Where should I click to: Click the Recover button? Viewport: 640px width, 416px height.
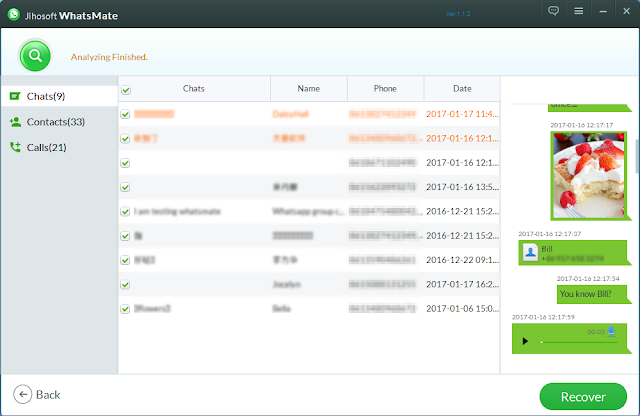tap(583, 396)
